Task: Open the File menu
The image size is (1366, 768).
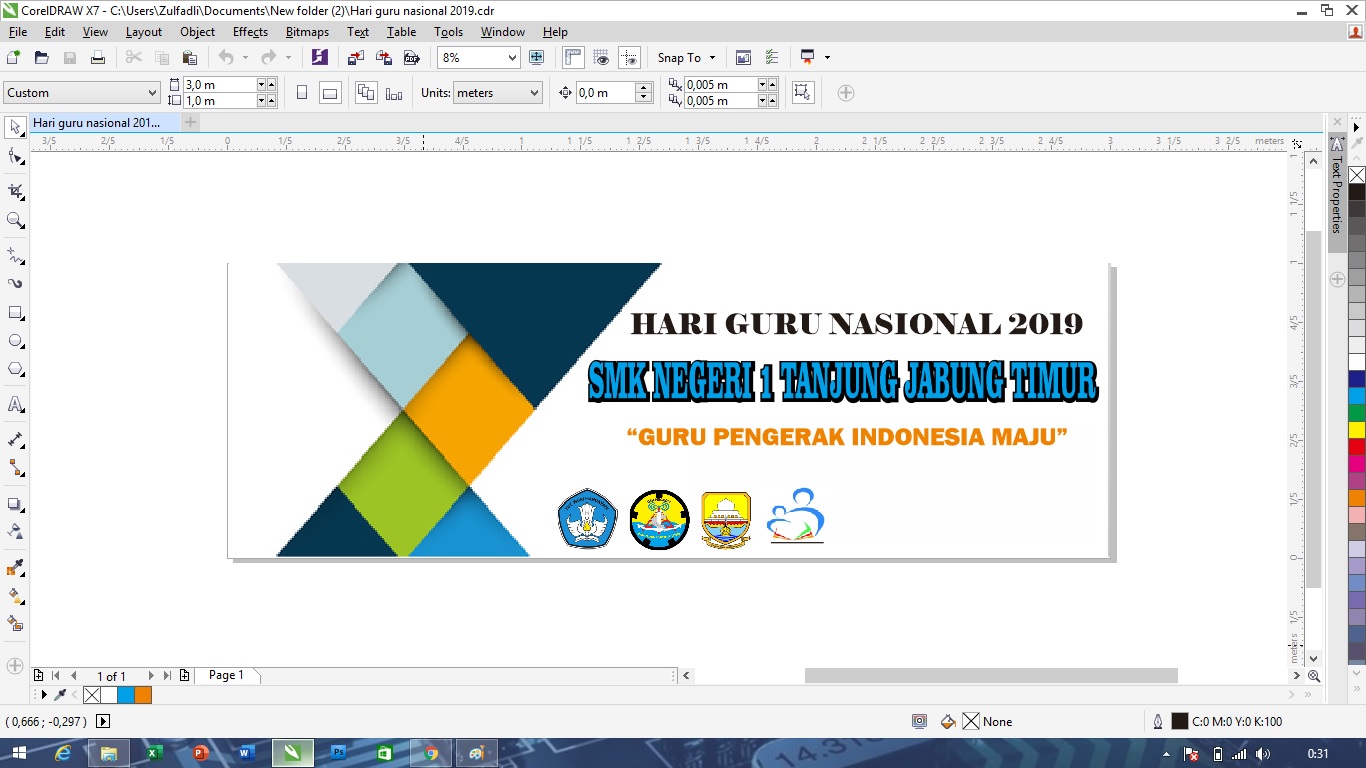Action: (x=18, y=32)
